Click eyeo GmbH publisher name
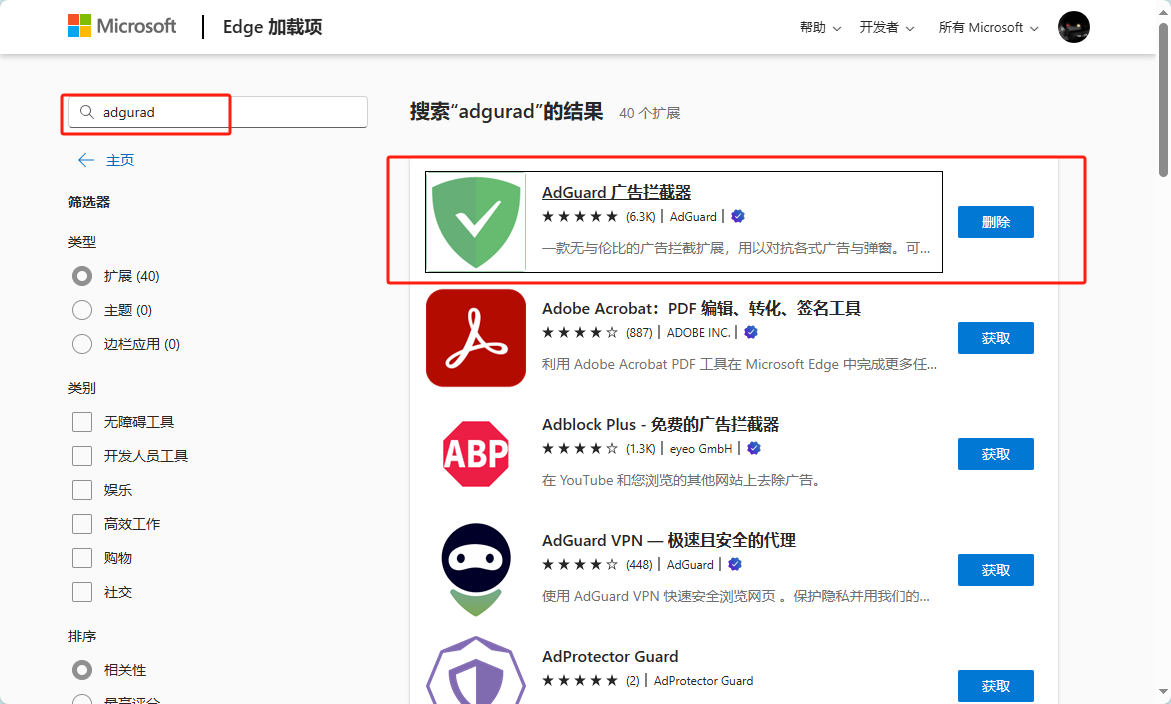 coord(701,449)
